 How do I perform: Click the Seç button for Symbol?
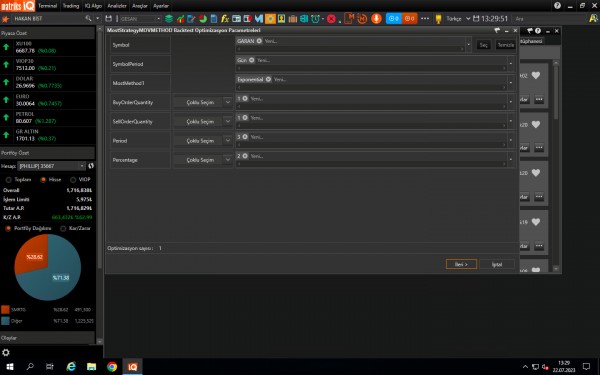(x=484, y=45)
